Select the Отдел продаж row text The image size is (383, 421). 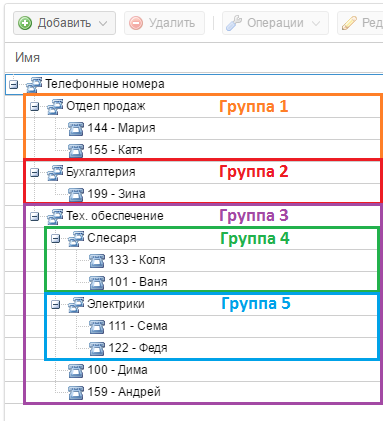click(106, 106)
